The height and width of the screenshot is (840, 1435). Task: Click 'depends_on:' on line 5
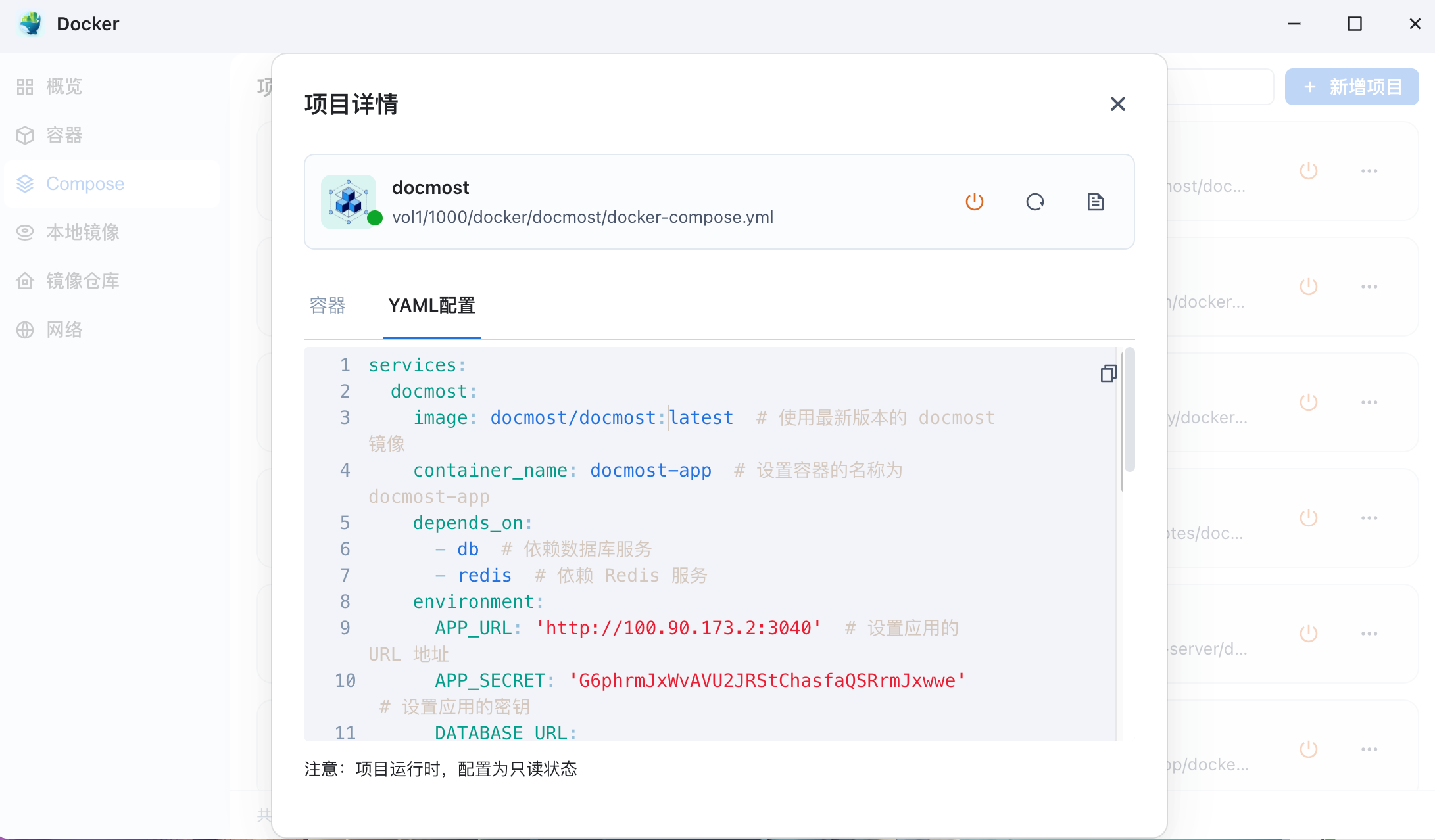tap(473, 523)
